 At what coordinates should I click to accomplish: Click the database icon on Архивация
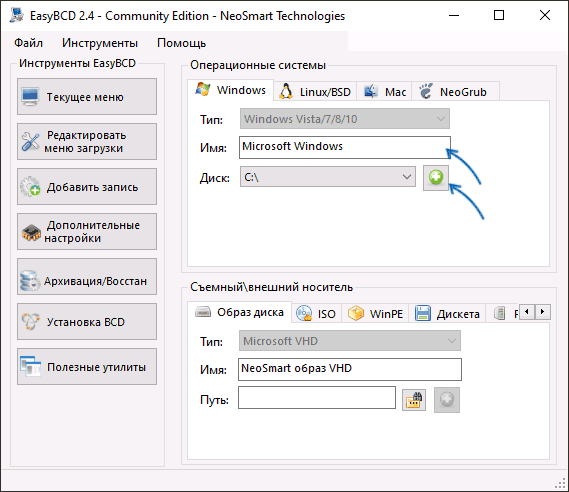(30, 280)
